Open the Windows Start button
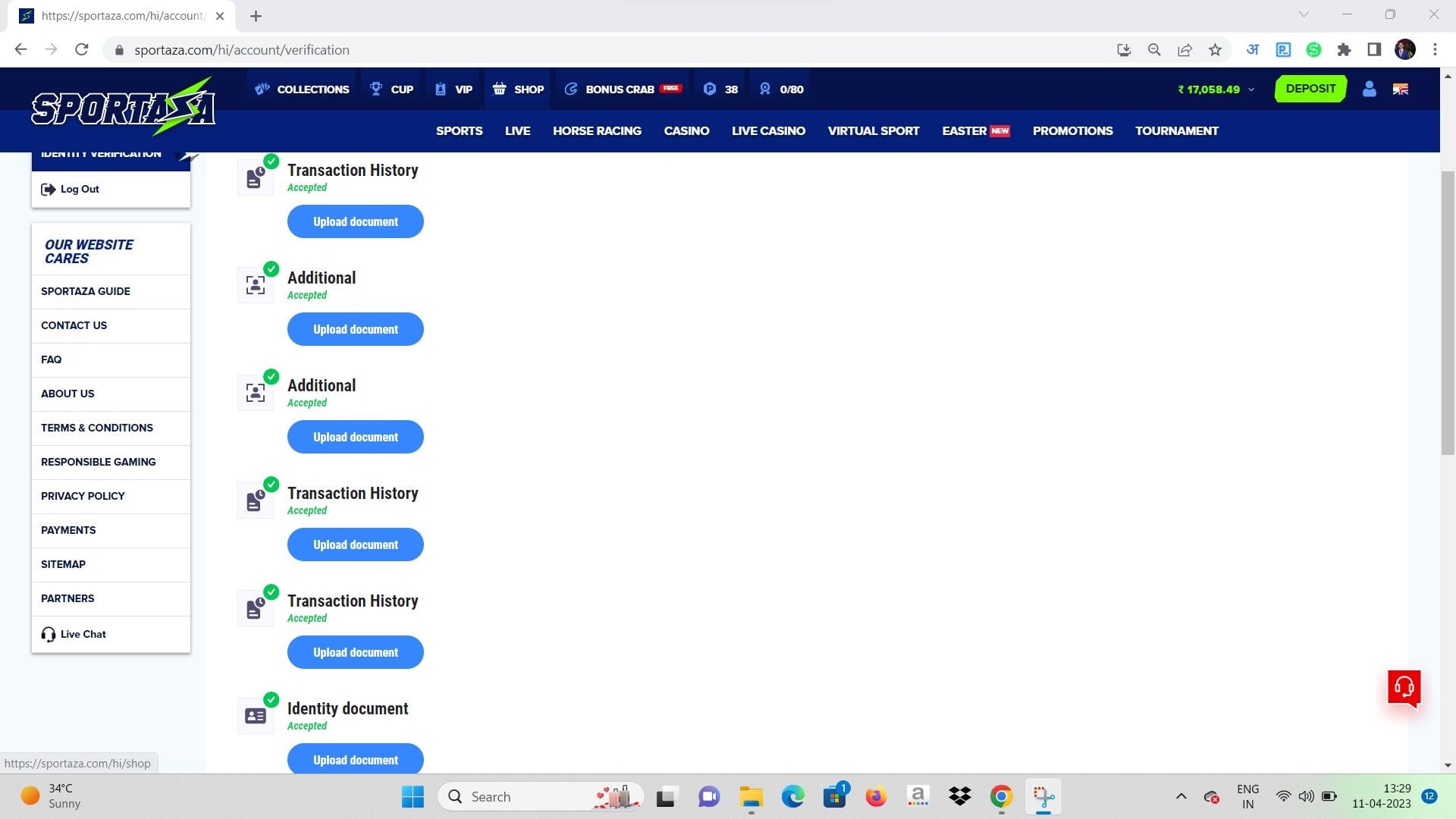The width and height of the screenshot is (1456, 819). [x=413, y=796]
